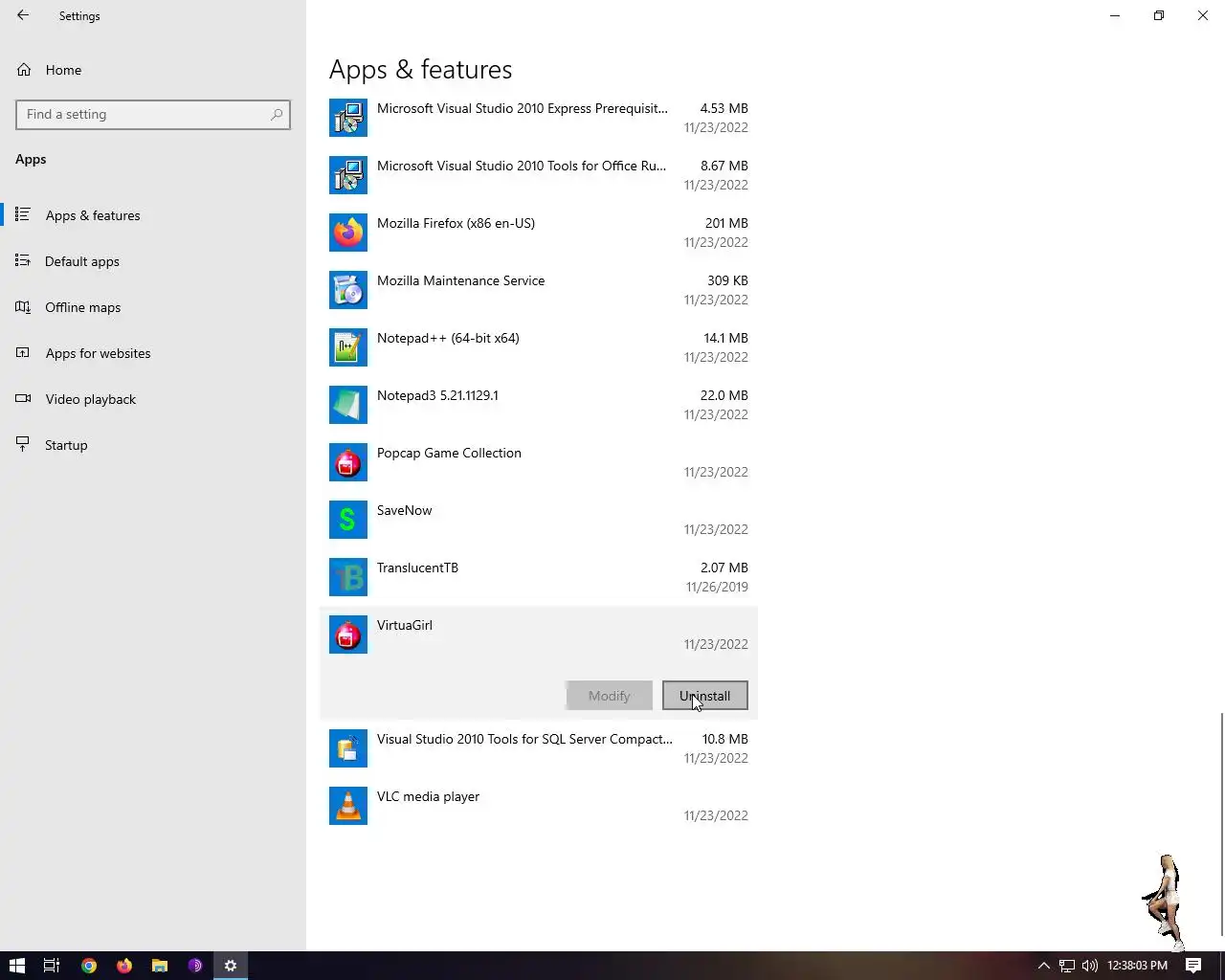The height and width of the screenshot is (980, 1225).
Task: Click the Mozilla Firefox app icon in list
Action: tap(348, 233)
